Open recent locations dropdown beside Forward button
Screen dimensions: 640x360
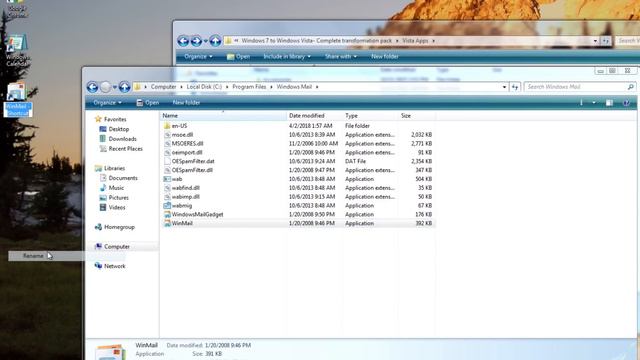(x=115, y=87)
